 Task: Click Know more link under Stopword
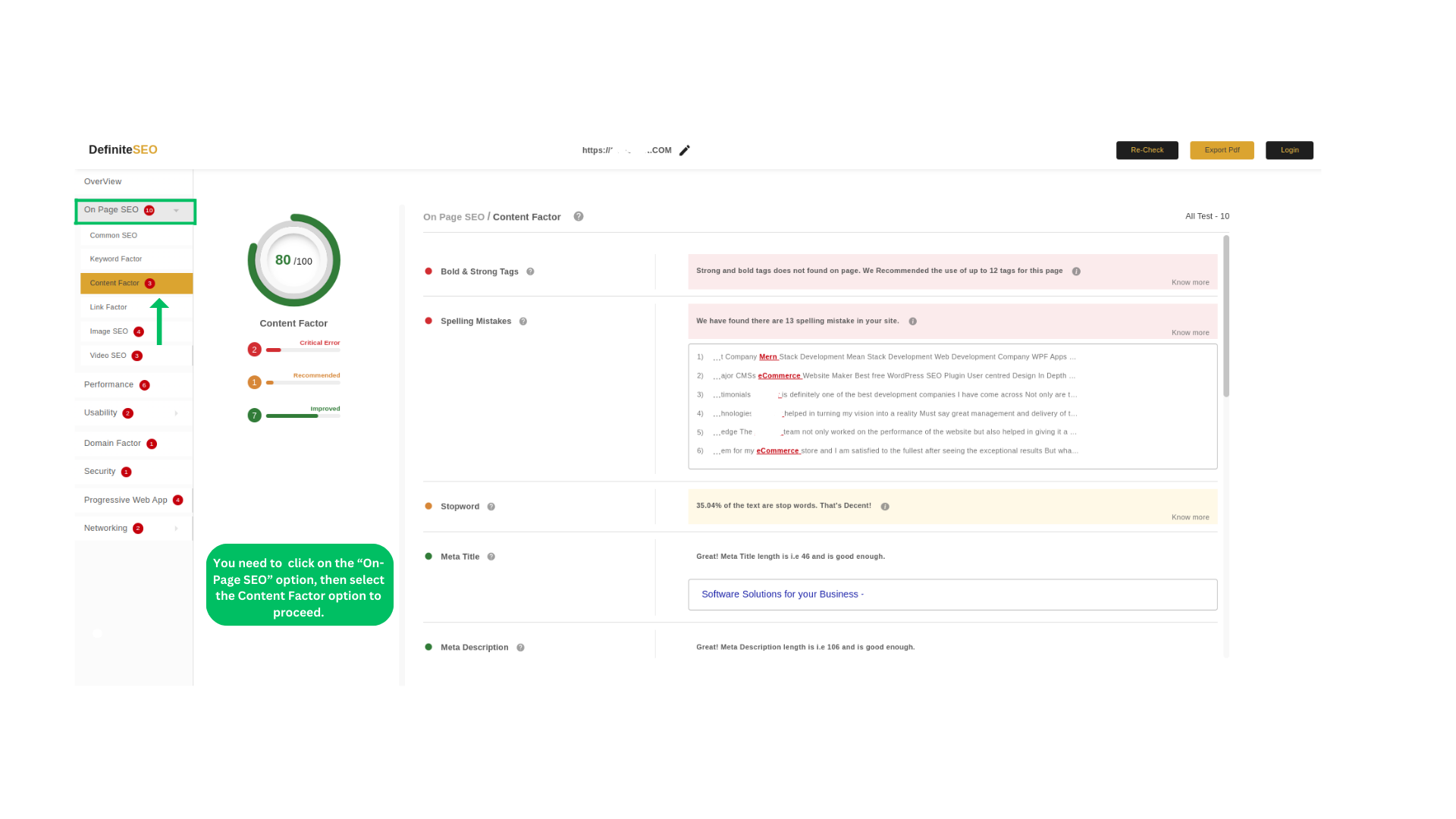[x=1190, y=517]
